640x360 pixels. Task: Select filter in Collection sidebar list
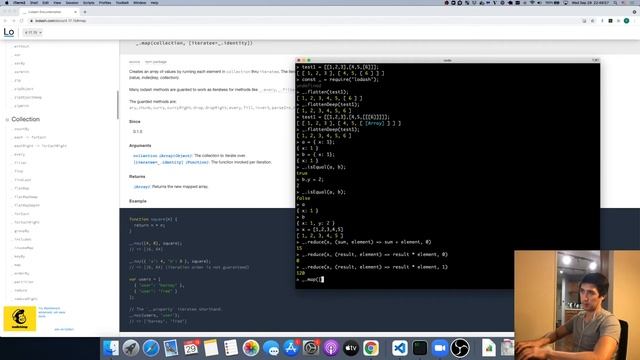coord(20,163)
